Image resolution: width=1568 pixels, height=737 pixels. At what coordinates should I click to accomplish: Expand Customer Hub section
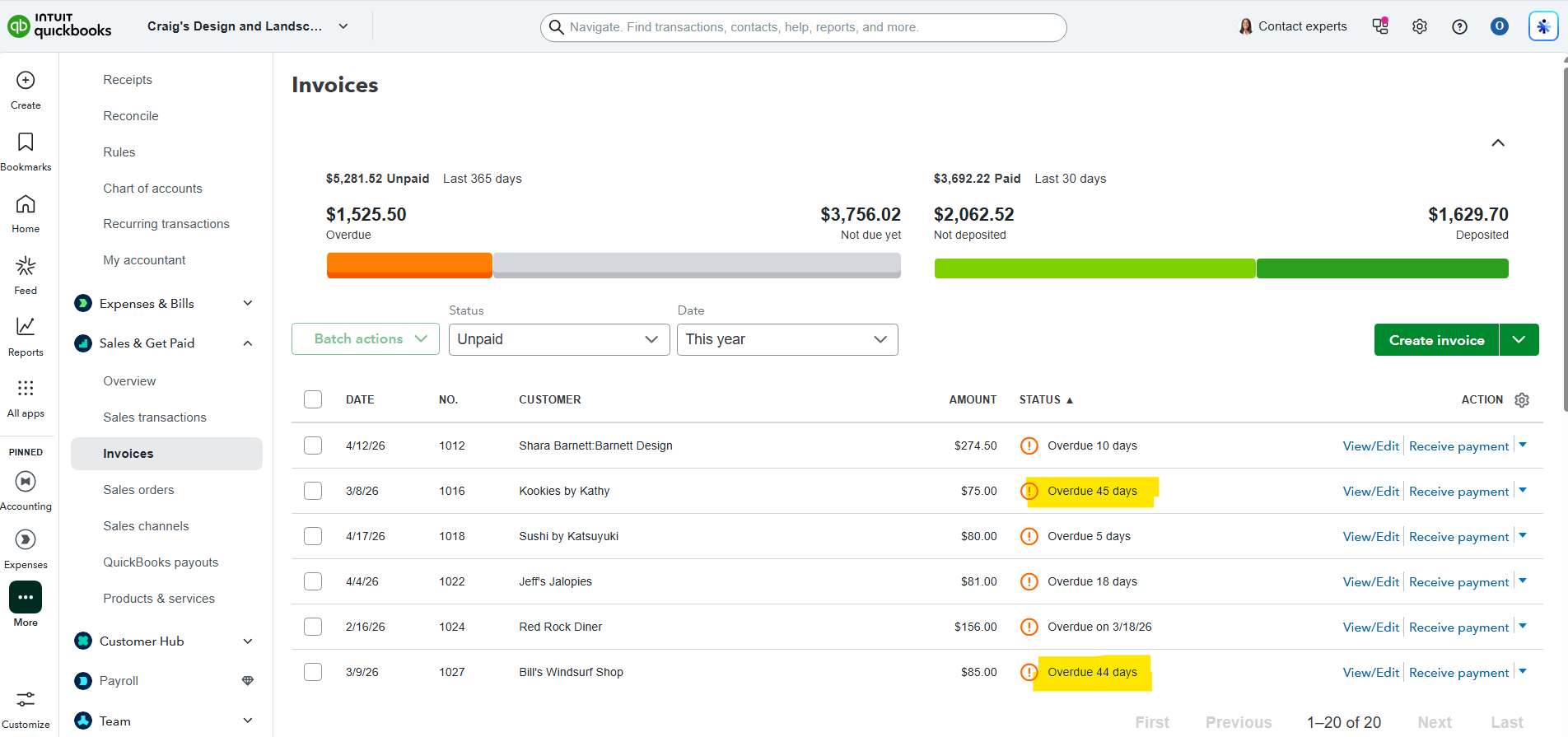pos(248,641)
